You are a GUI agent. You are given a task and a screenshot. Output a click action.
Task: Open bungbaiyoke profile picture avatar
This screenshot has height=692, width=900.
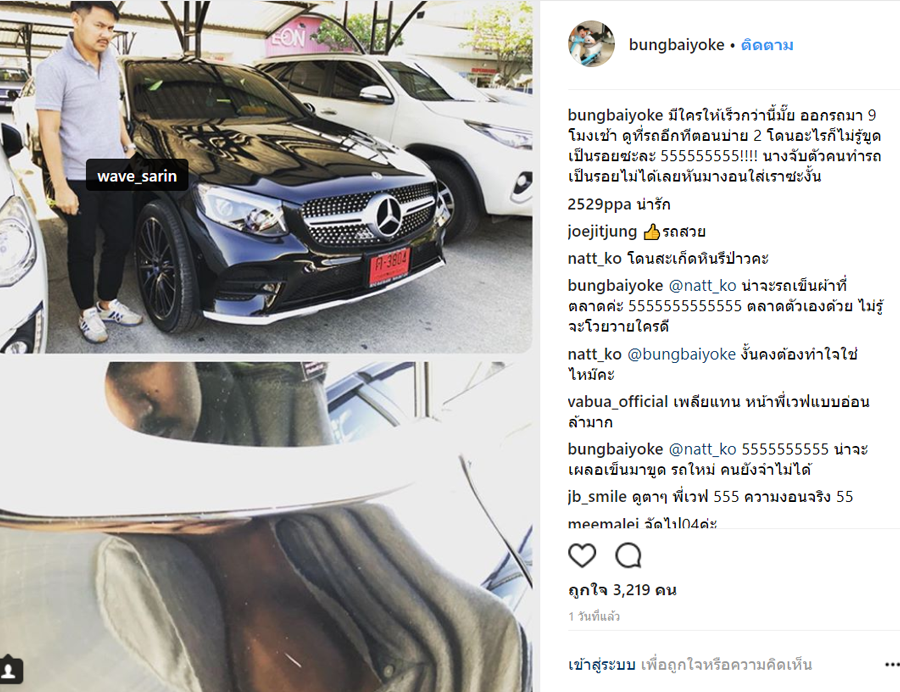tap(591, 44)
